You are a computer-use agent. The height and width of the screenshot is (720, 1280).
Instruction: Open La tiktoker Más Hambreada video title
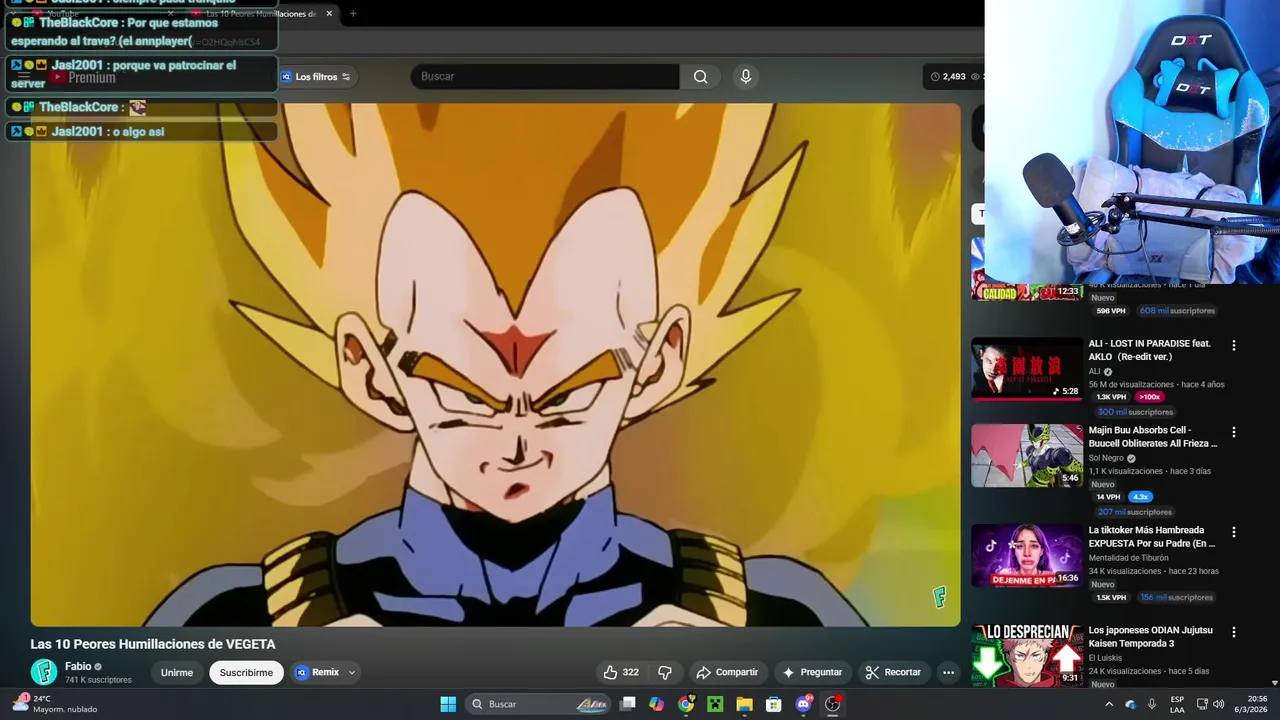coord(1152,537)
